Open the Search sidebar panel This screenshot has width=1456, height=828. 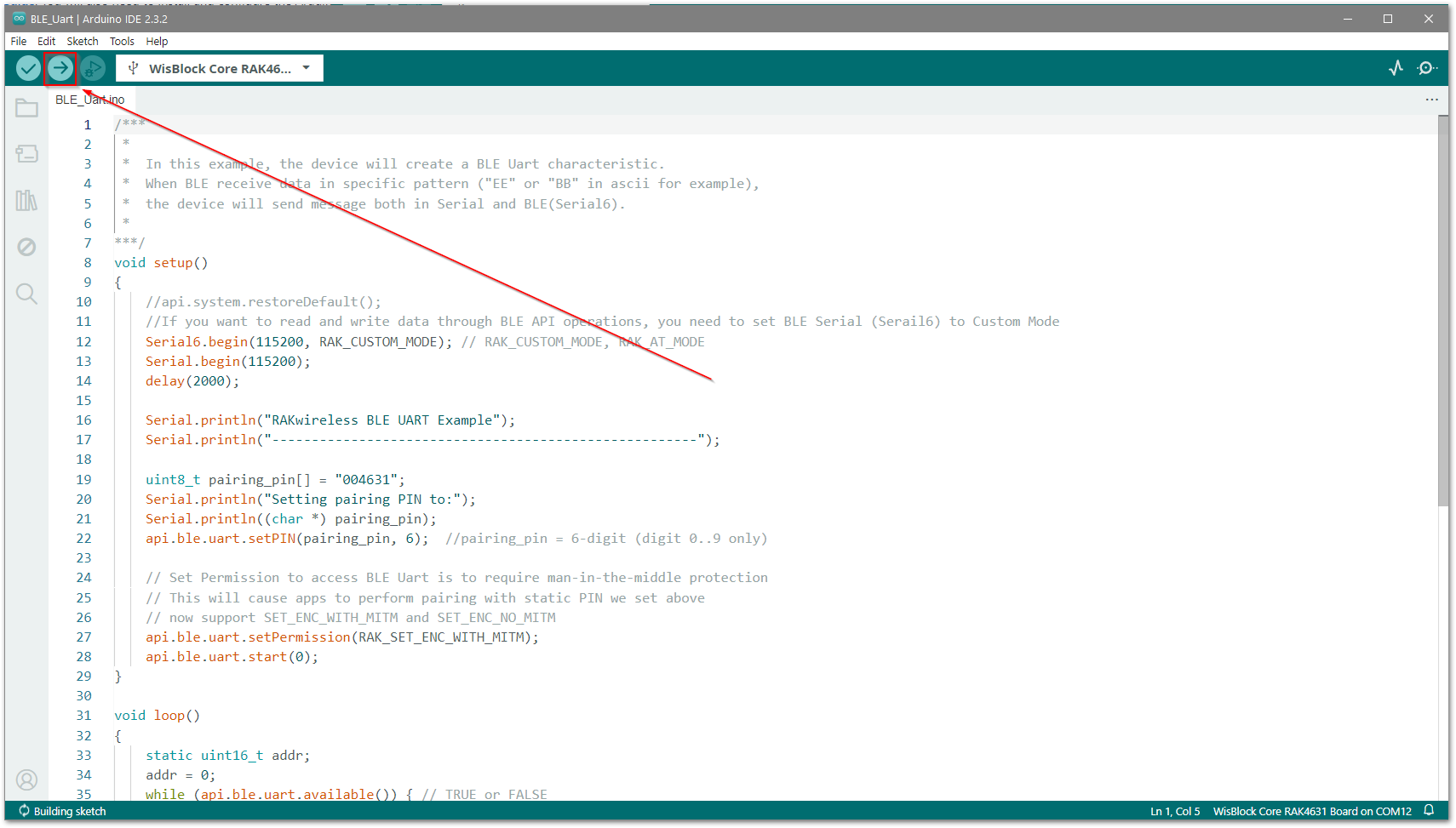point(27,294)
